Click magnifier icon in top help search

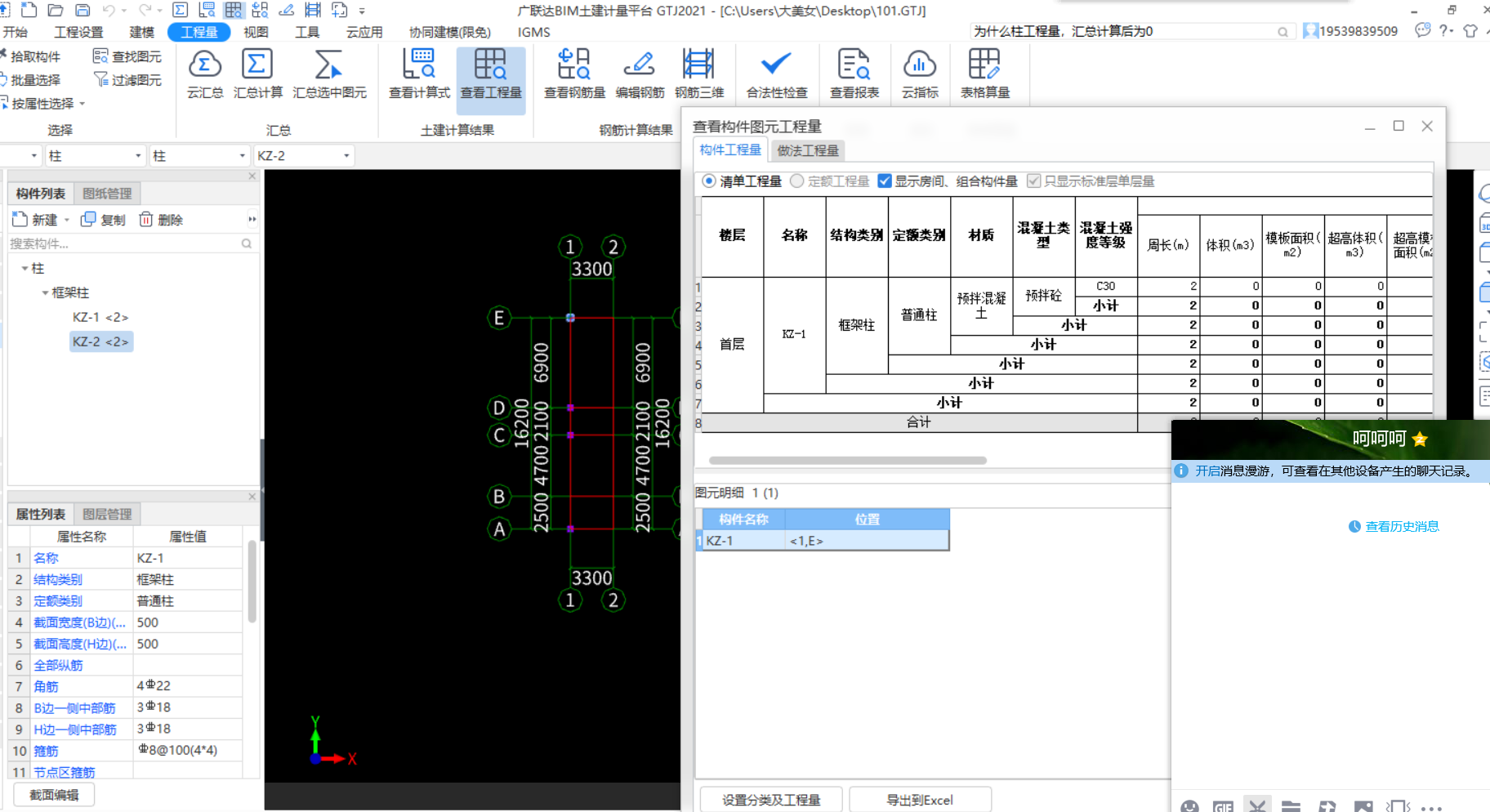pyautogui.click(x=1283, y=32)
